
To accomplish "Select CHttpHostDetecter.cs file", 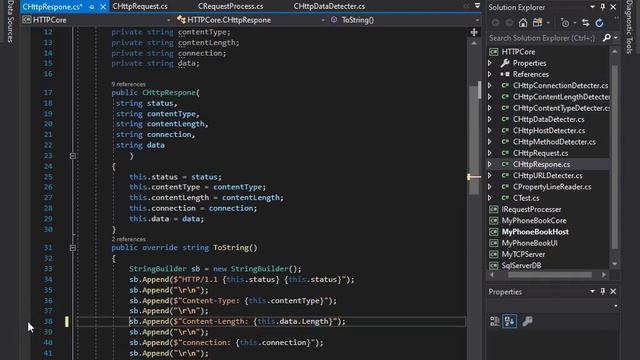I will [x=549, y=131].
